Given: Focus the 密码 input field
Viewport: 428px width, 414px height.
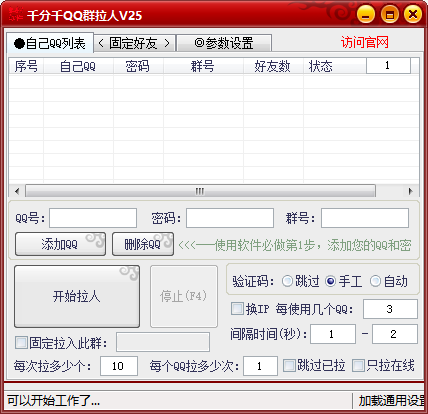Looking at the screenshot, I should [x=230, y=218].
